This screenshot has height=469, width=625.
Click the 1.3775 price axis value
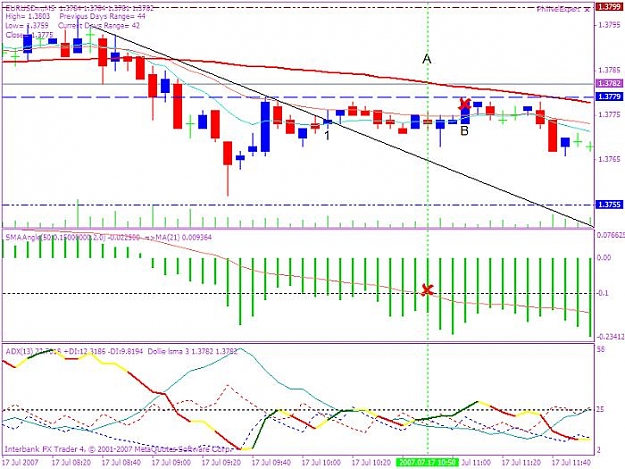point(610,115)
